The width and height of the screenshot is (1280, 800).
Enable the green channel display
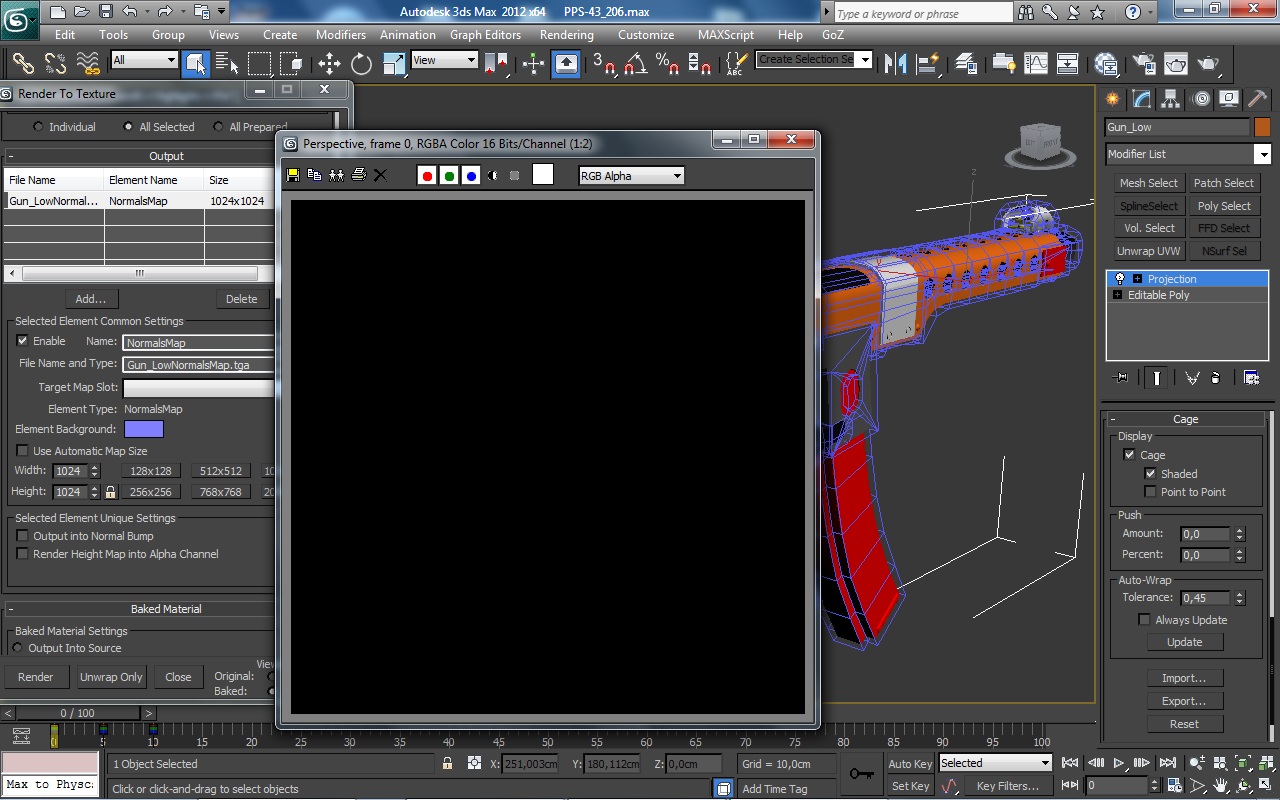(449, 176)
